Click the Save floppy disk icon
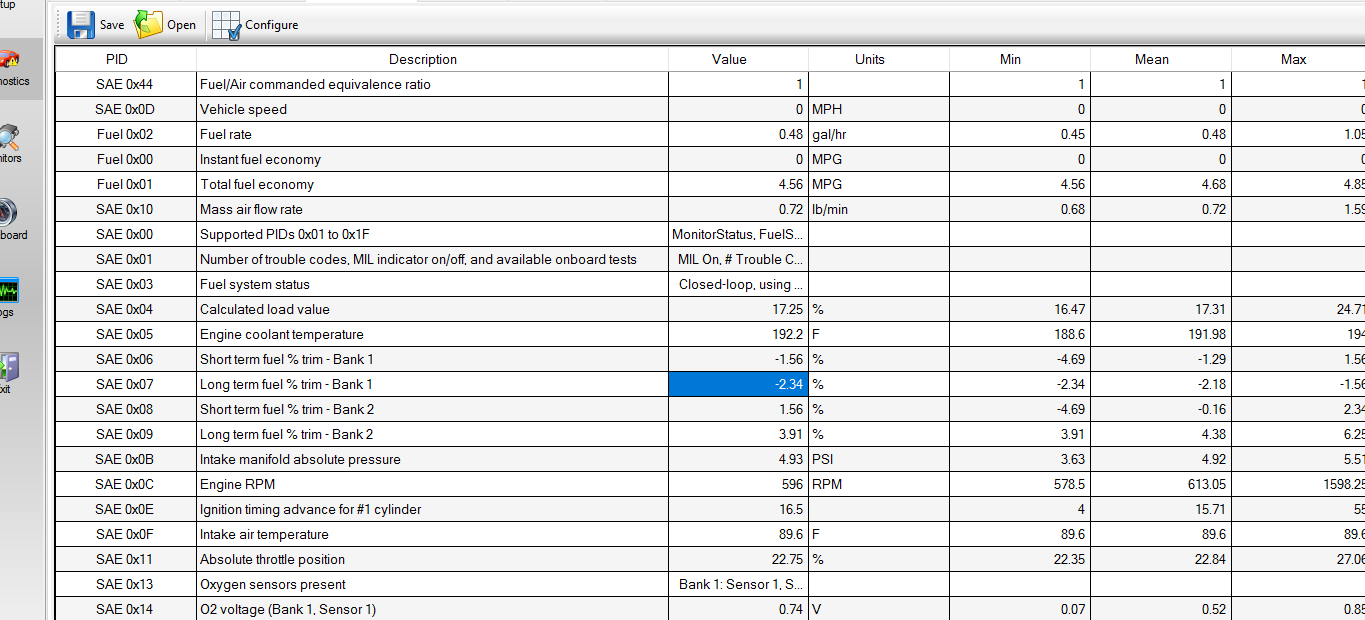The height and width of the screenshot is (620, 1365). pyautogui.click(x=81, y=24)
